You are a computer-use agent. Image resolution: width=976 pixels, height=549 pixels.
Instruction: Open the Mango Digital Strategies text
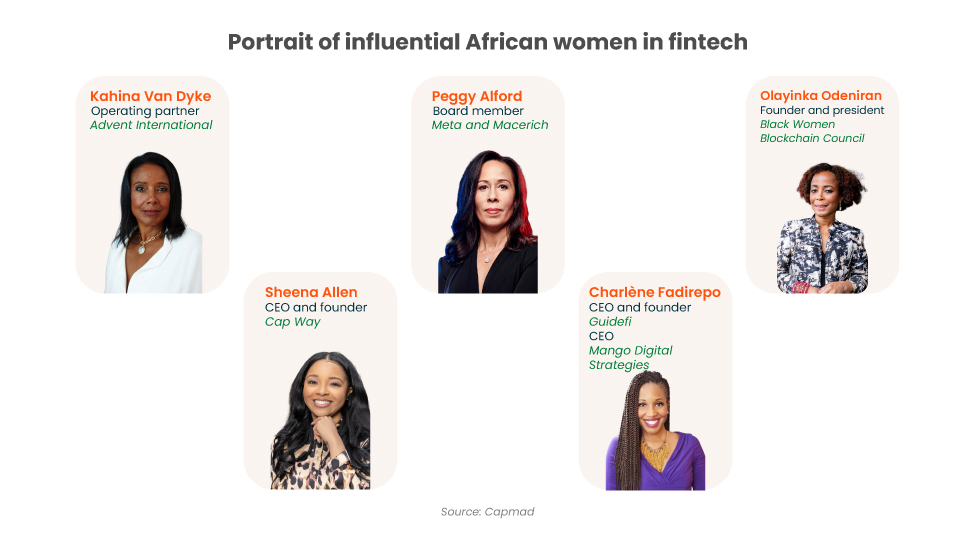[630, 358]
